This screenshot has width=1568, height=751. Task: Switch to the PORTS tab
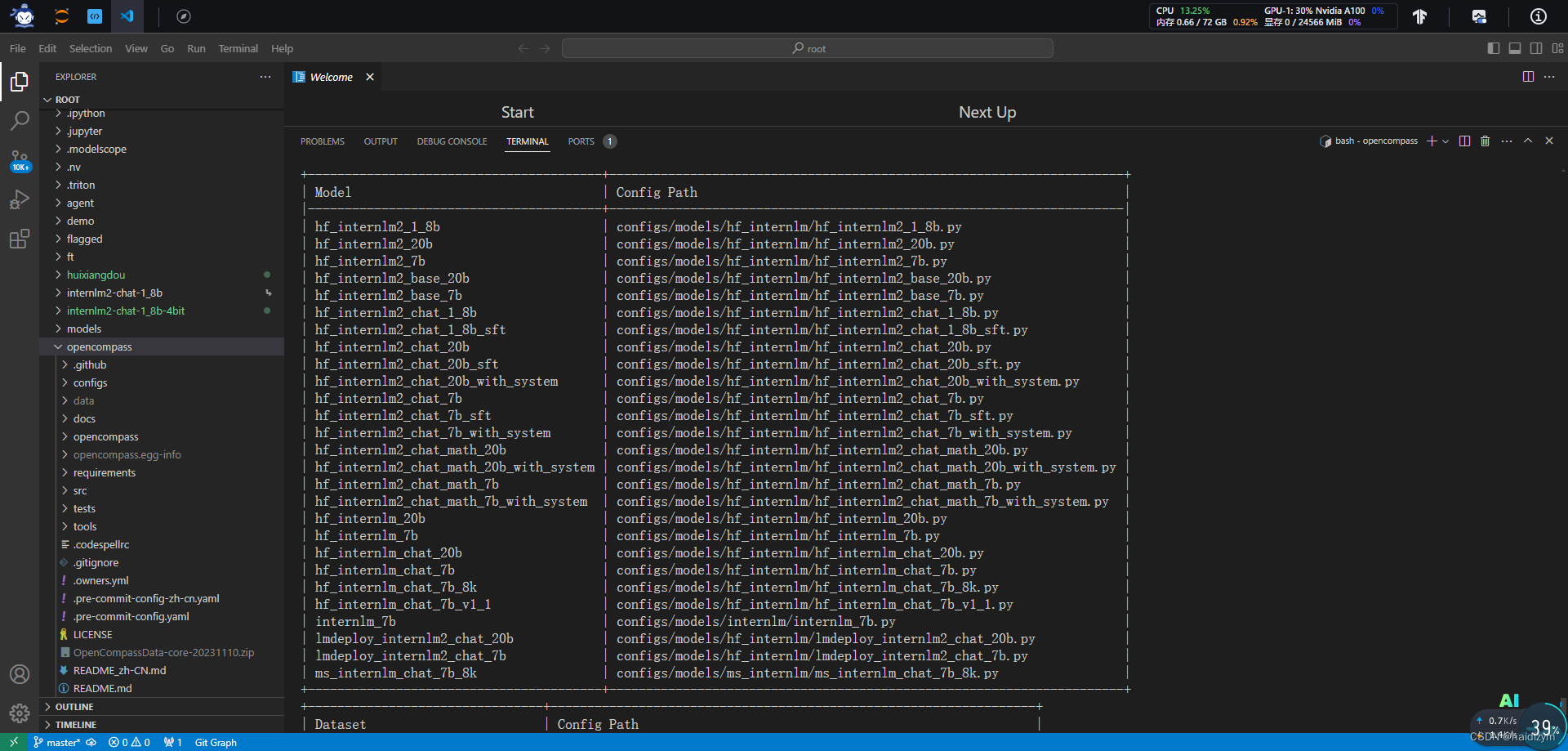(581, 141)
